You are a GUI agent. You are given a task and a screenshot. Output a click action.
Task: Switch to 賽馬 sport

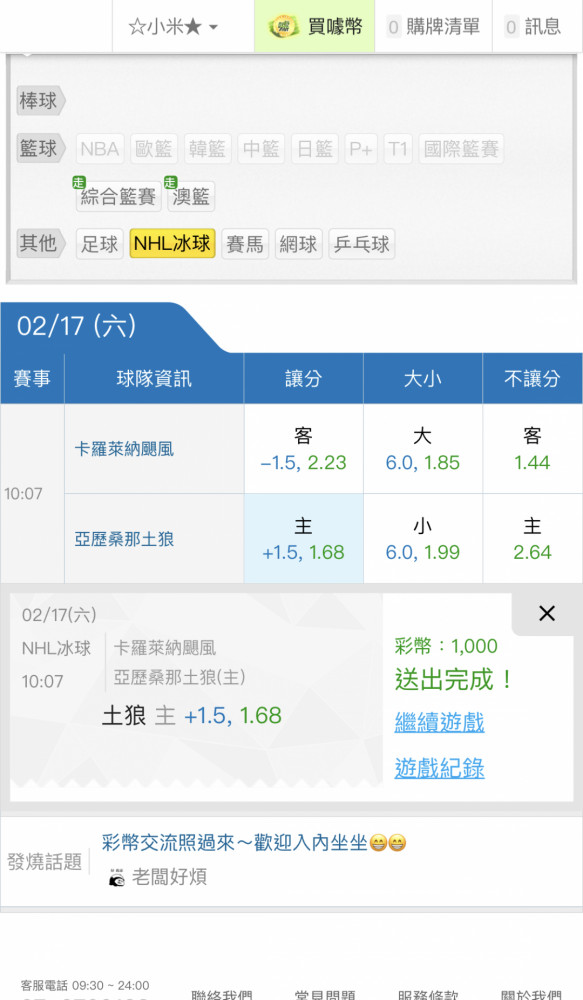pyautogui.click(x=245, y=244)
